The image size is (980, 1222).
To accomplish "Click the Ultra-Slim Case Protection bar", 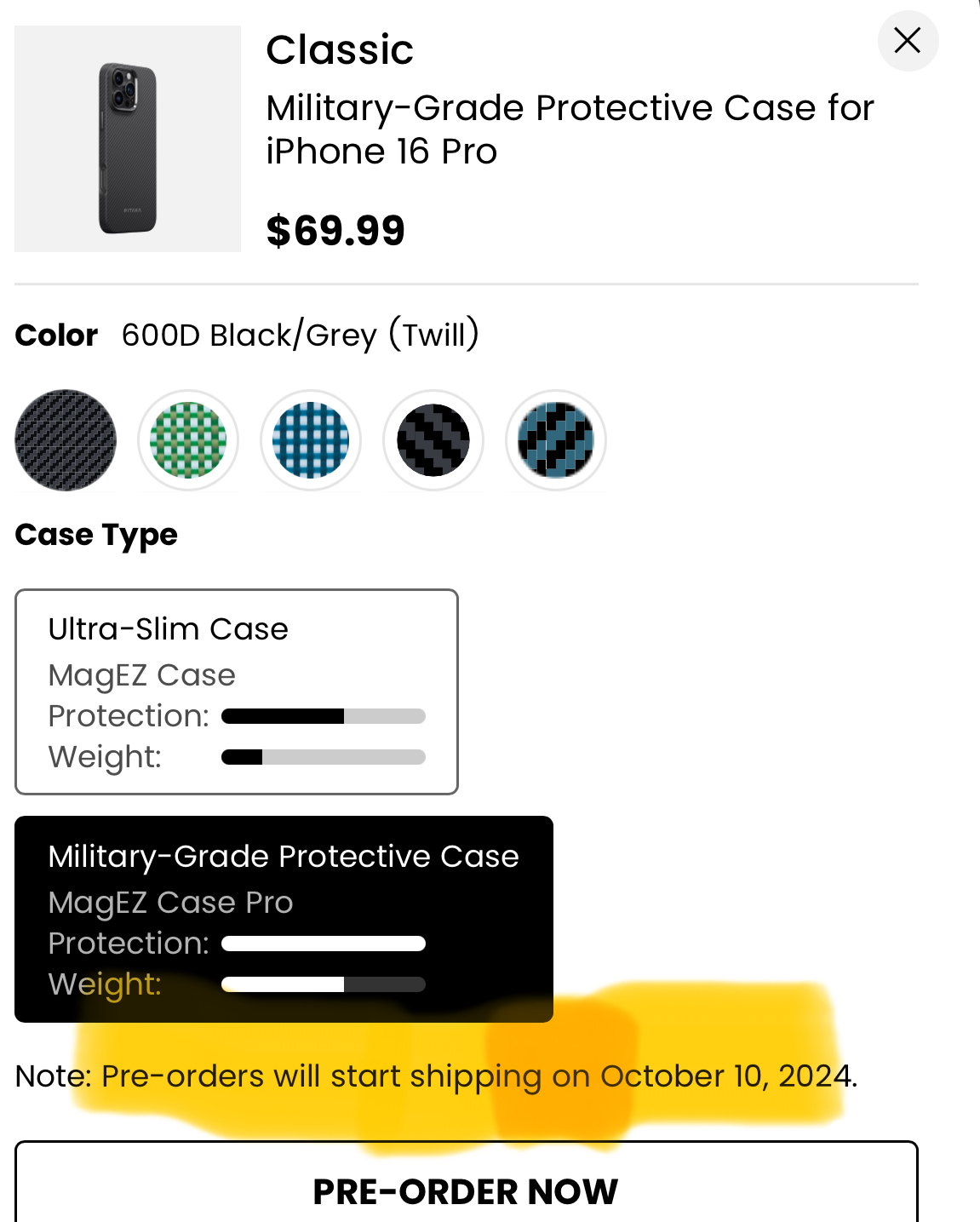I will (323, 716).
